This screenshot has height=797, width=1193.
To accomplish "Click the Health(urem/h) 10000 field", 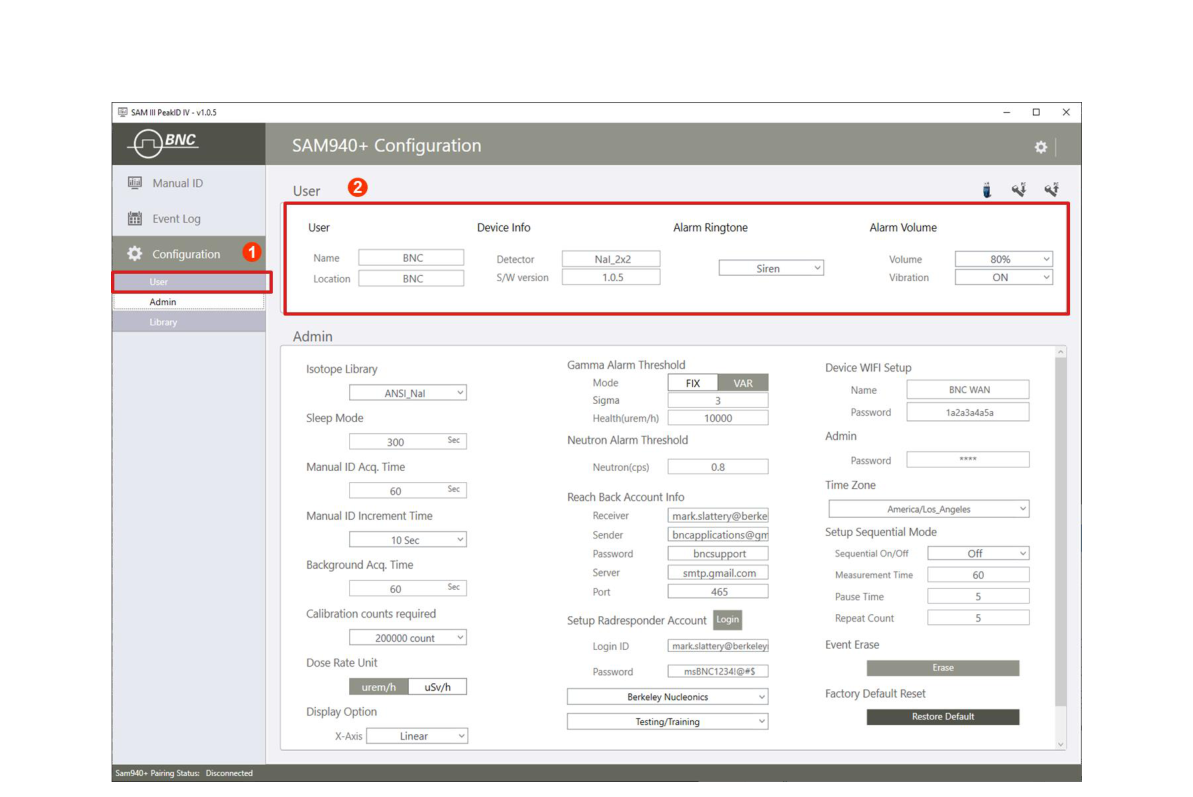I will tap(717, 418).
